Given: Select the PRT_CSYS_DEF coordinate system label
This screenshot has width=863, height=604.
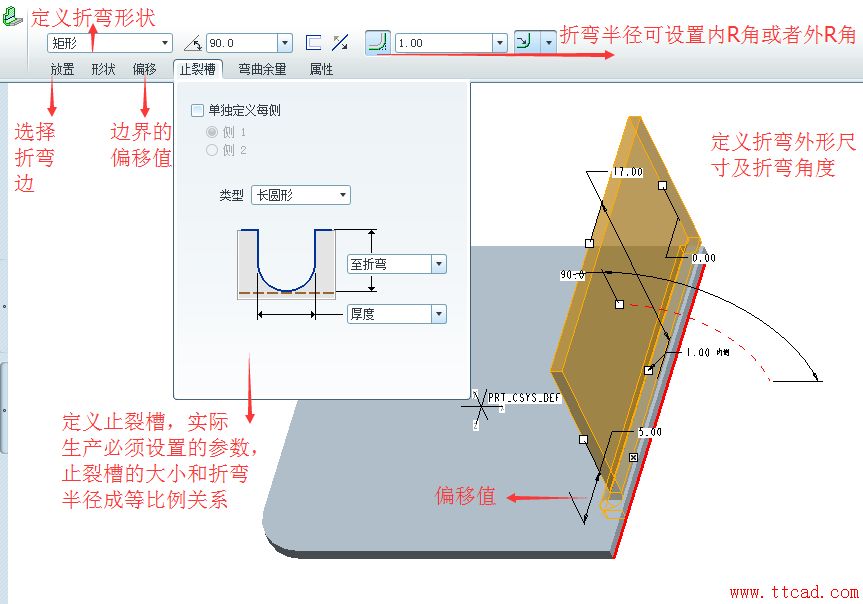Looking at the screenshot, I should [524, 398].
